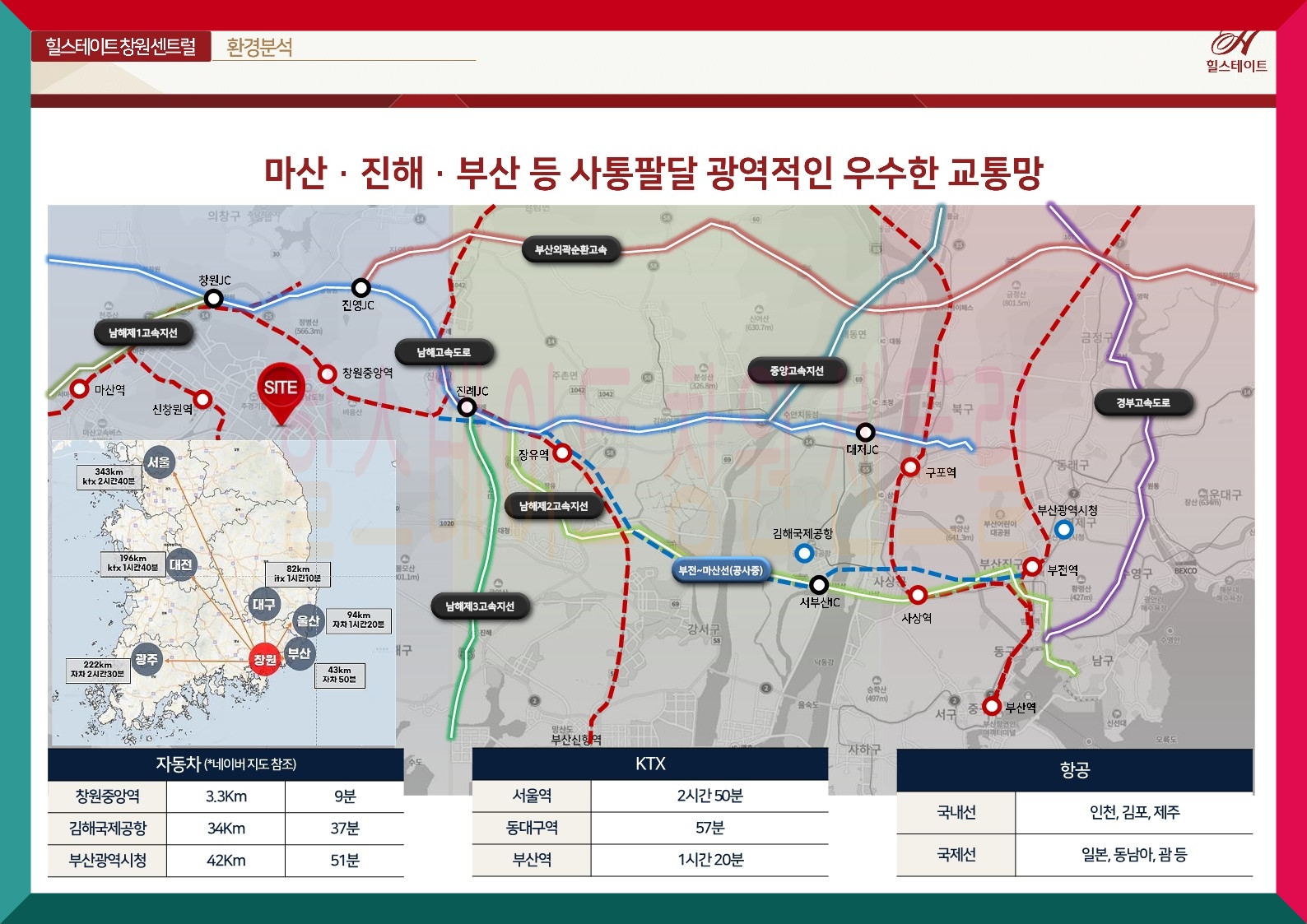1307x924 pixels.
Task: Select the 196km ktx 1시간40분 distance box
Action: [133, 563]
